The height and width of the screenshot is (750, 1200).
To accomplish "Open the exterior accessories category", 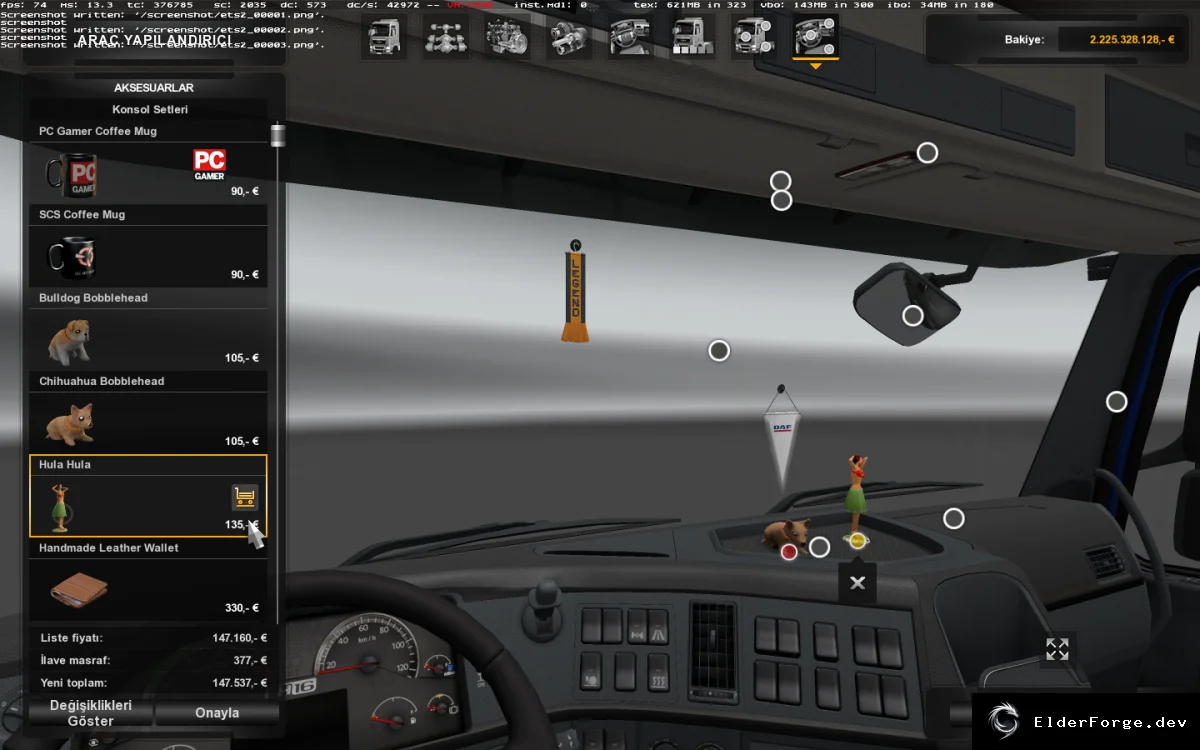I will [x=754, y=37].
